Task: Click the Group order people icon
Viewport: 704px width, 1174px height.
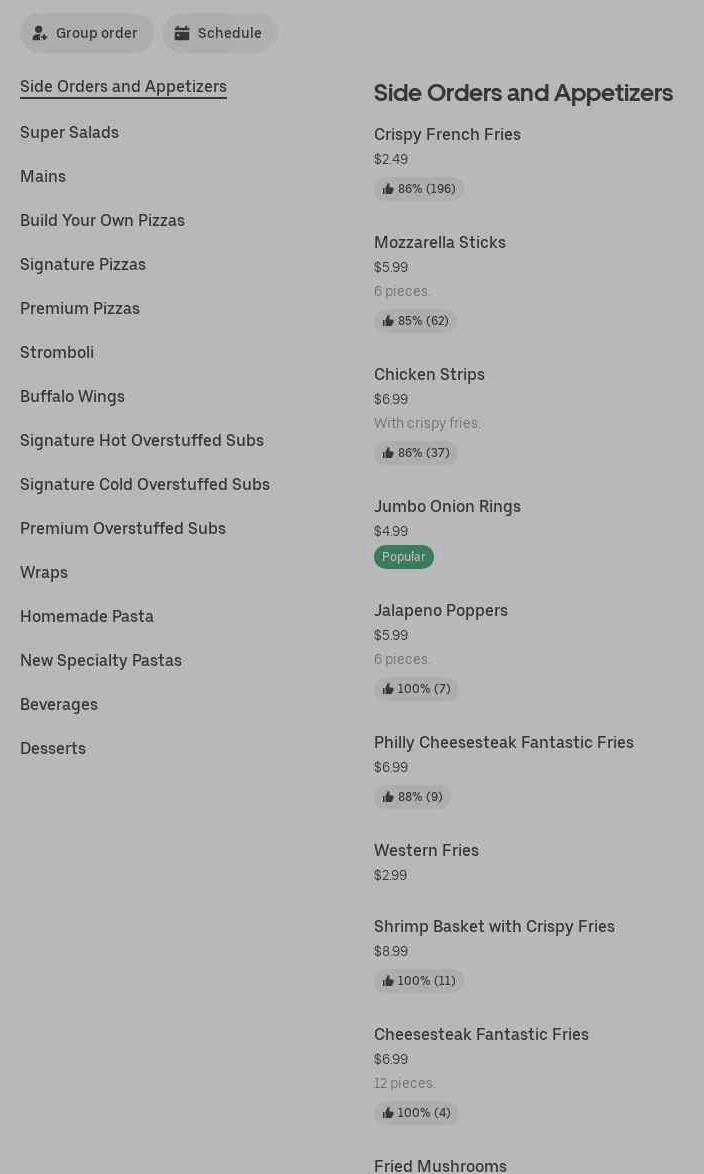Action: [x=40, y=33]
